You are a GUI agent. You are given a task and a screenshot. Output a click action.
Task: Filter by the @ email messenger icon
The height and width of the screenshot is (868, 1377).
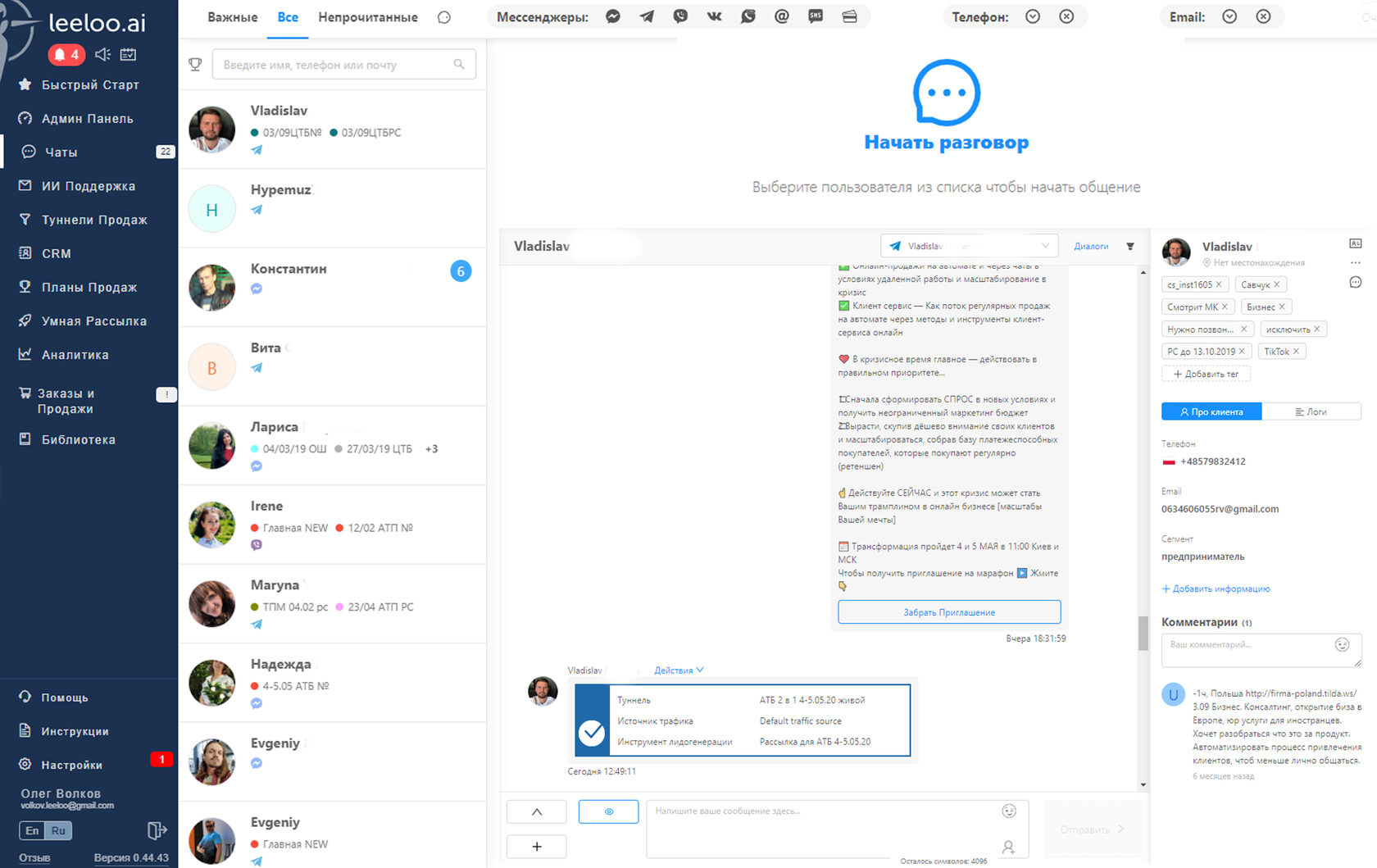[782, 16]
